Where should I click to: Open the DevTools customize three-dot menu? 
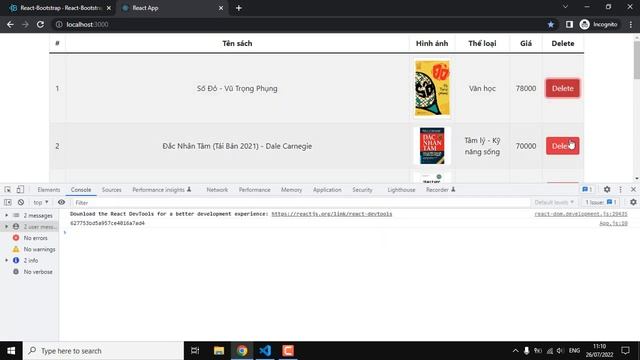pyautogui.click(x=620, y=189)
